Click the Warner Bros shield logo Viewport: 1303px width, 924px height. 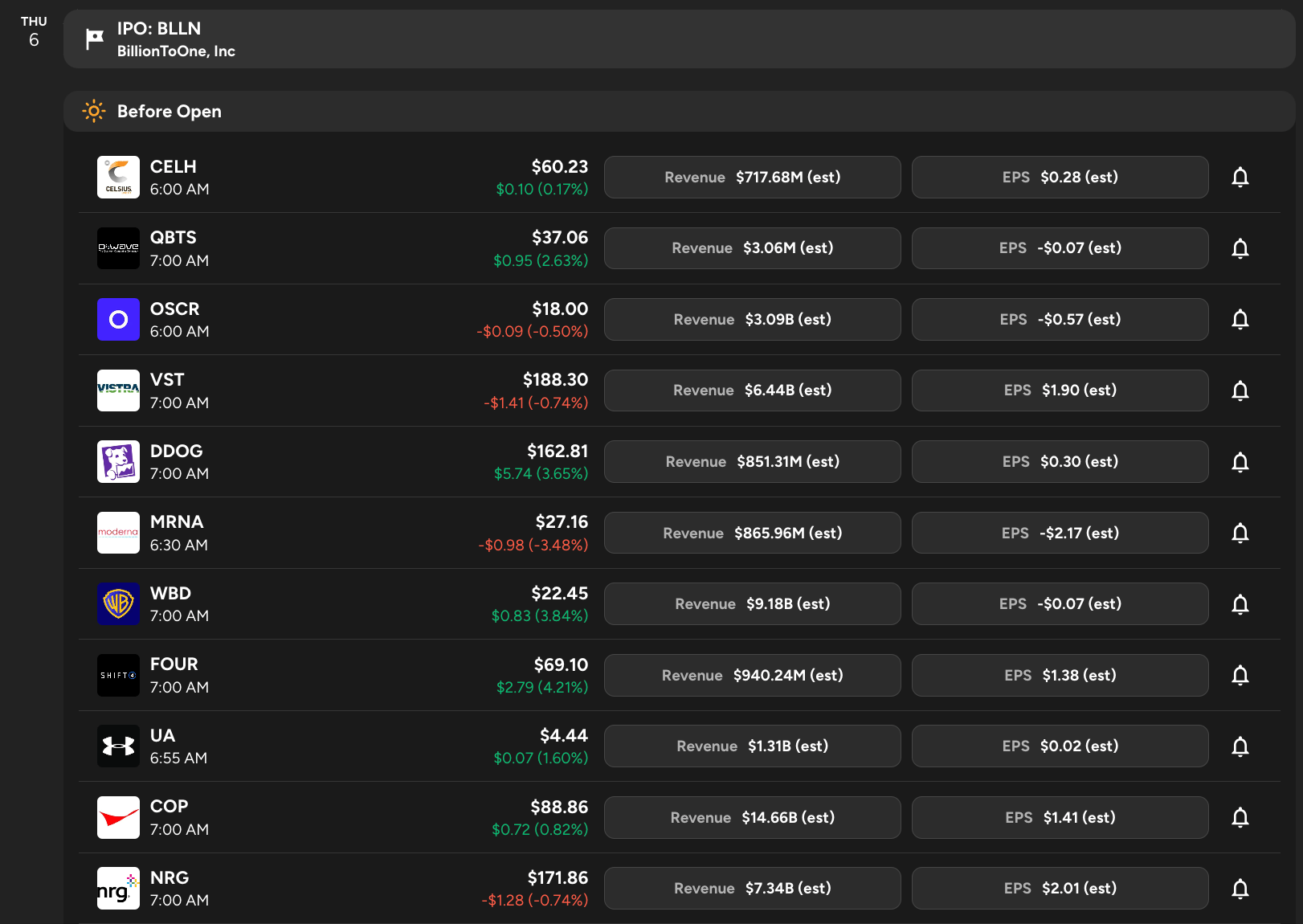118,604
